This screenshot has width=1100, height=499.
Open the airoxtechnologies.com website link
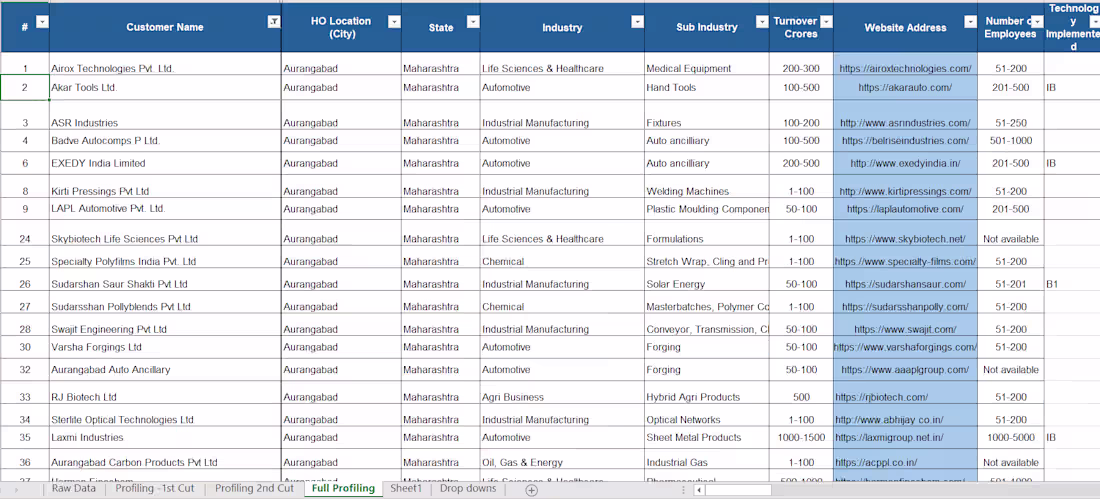coord(905,69)
